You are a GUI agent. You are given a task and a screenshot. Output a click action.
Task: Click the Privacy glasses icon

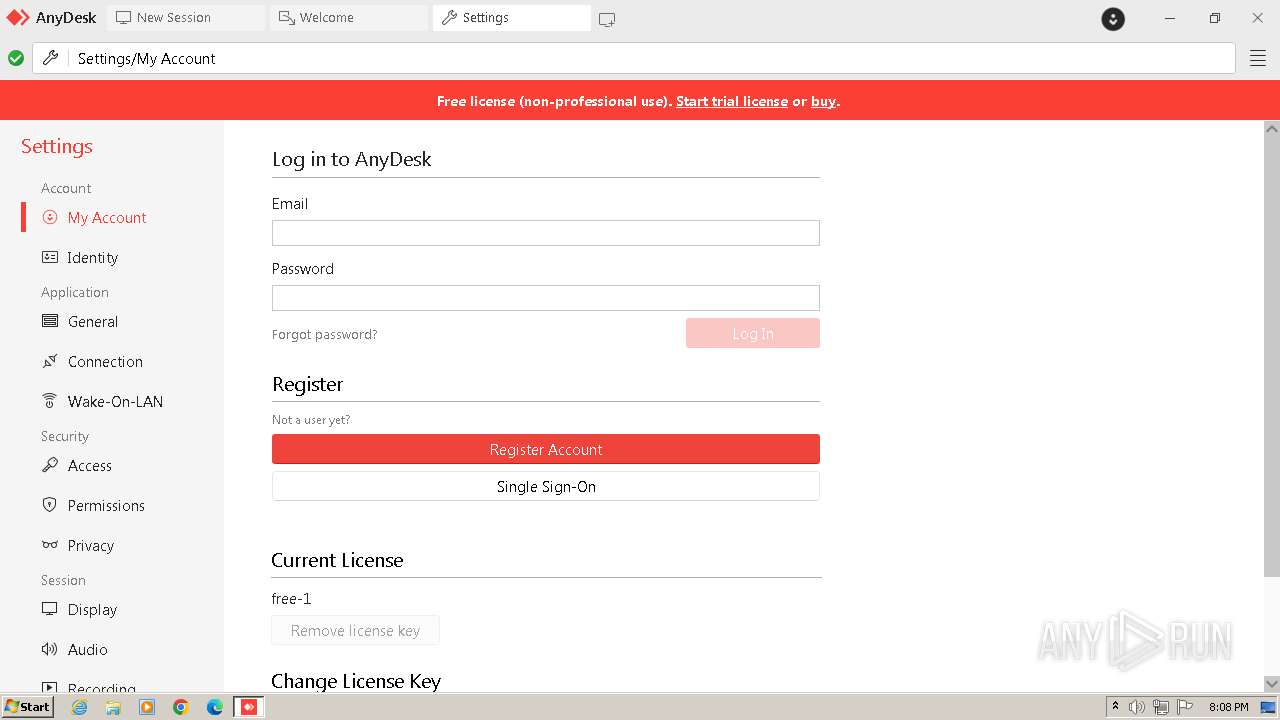(x=50, y=545)
